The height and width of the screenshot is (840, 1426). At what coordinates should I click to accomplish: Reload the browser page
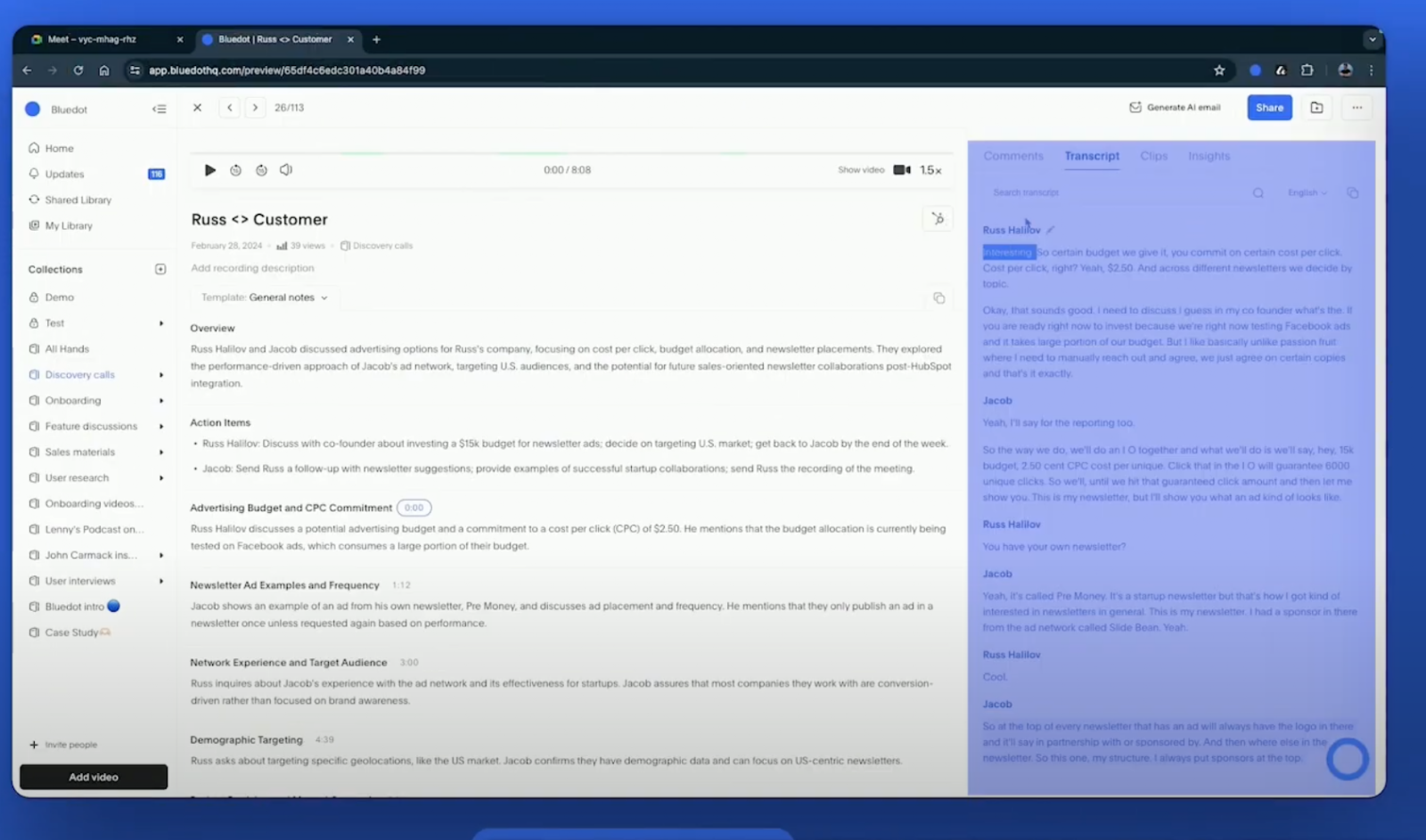pos(78,70)
